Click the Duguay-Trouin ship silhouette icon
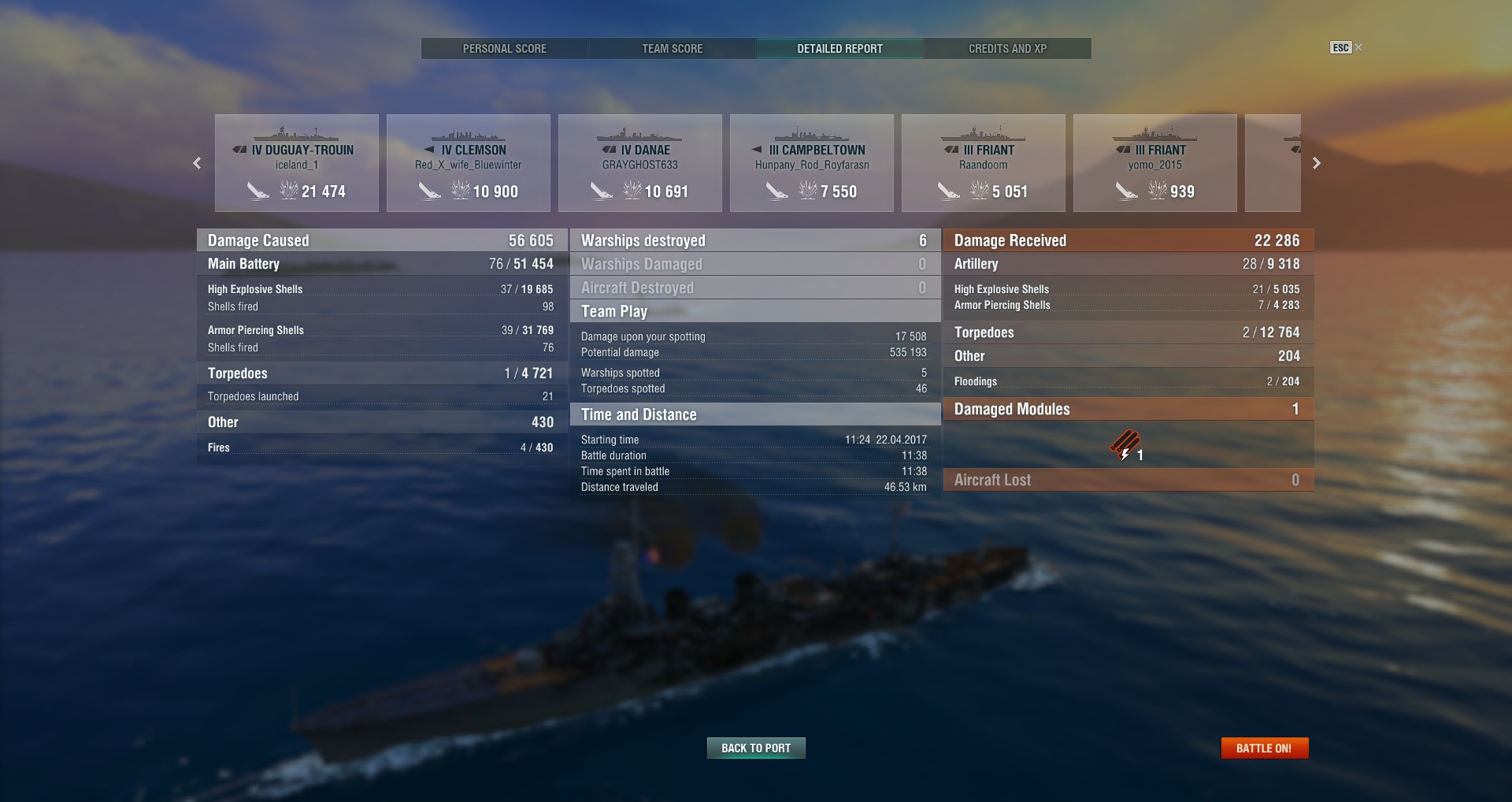Viewport: 1512px width, 802px height. [296, 133]
